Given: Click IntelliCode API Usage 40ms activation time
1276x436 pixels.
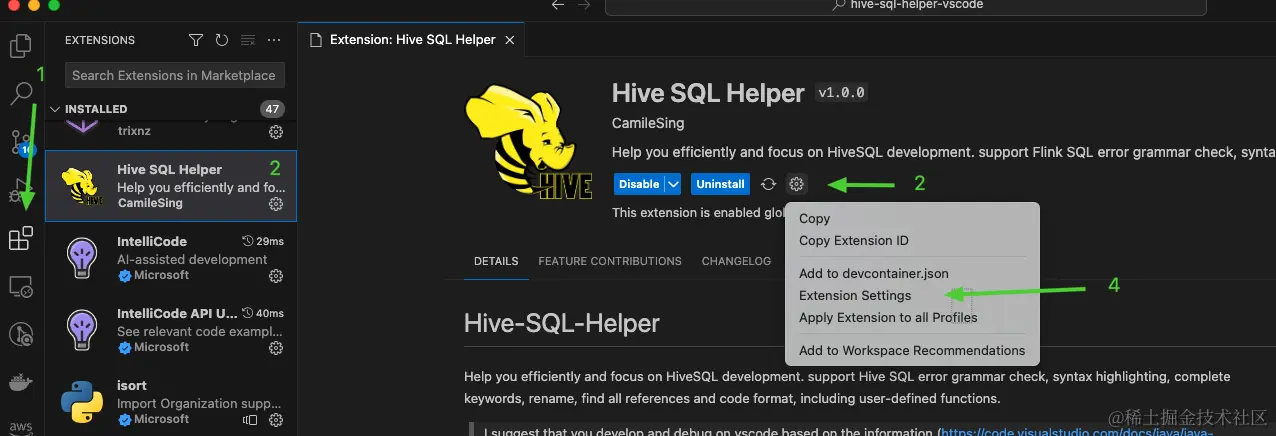Looking at the screenshot, I should pos(264,313).
